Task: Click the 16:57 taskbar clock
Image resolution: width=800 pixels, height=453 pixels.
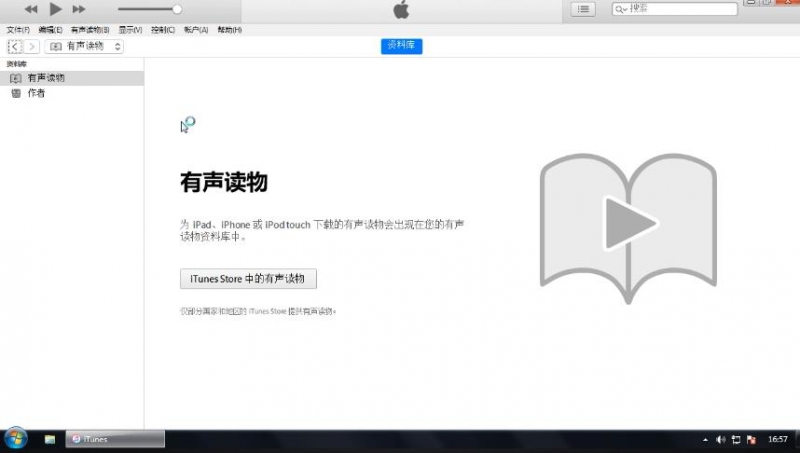Action: click(x=778, y=439)
